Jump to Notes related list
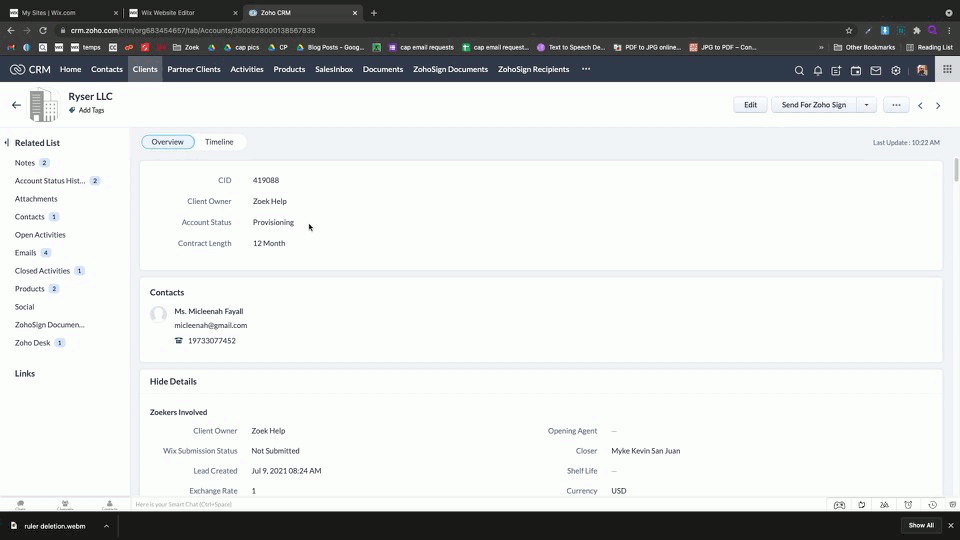 25,163
